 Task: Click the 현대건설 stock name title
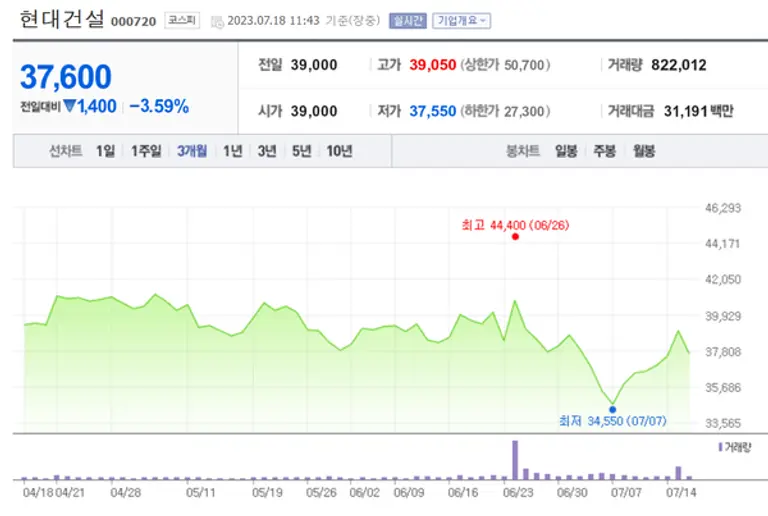coord(61,20)
